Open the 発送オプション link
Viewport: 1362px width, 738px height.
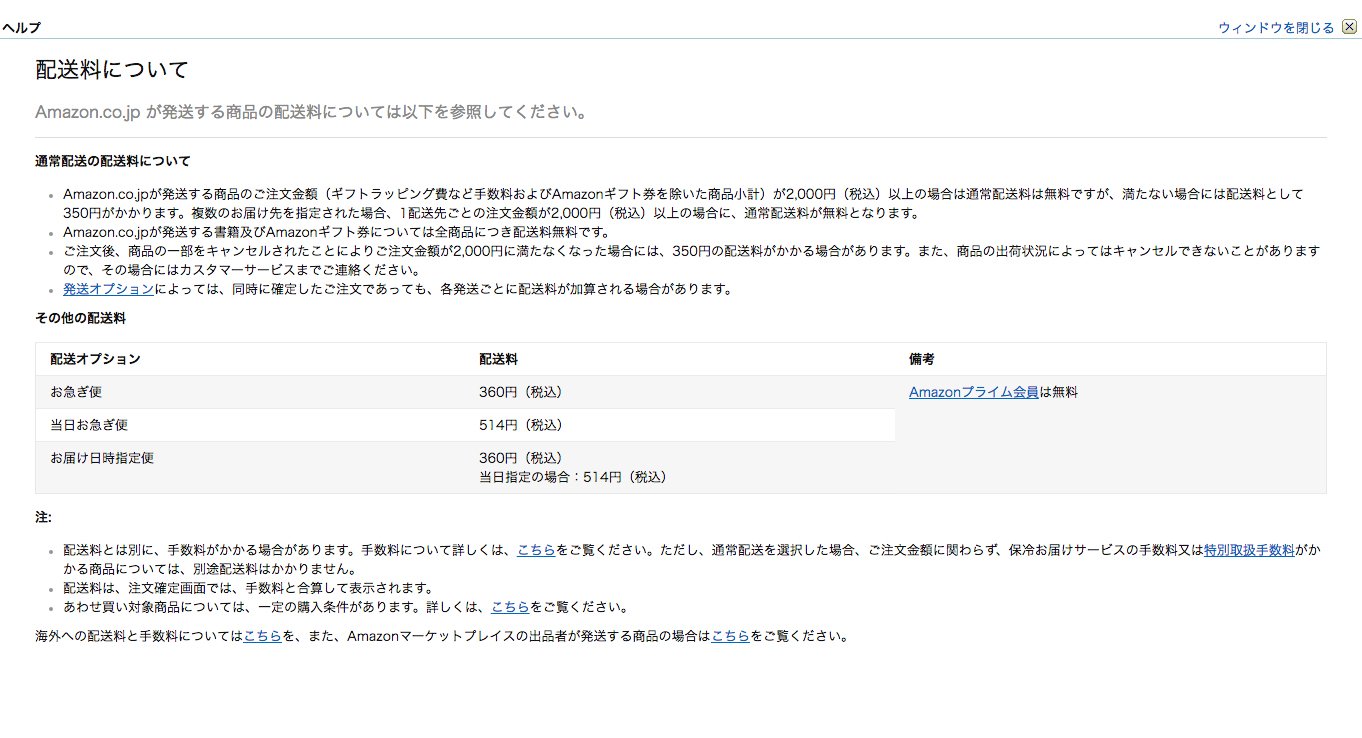[x=107, y=288]
